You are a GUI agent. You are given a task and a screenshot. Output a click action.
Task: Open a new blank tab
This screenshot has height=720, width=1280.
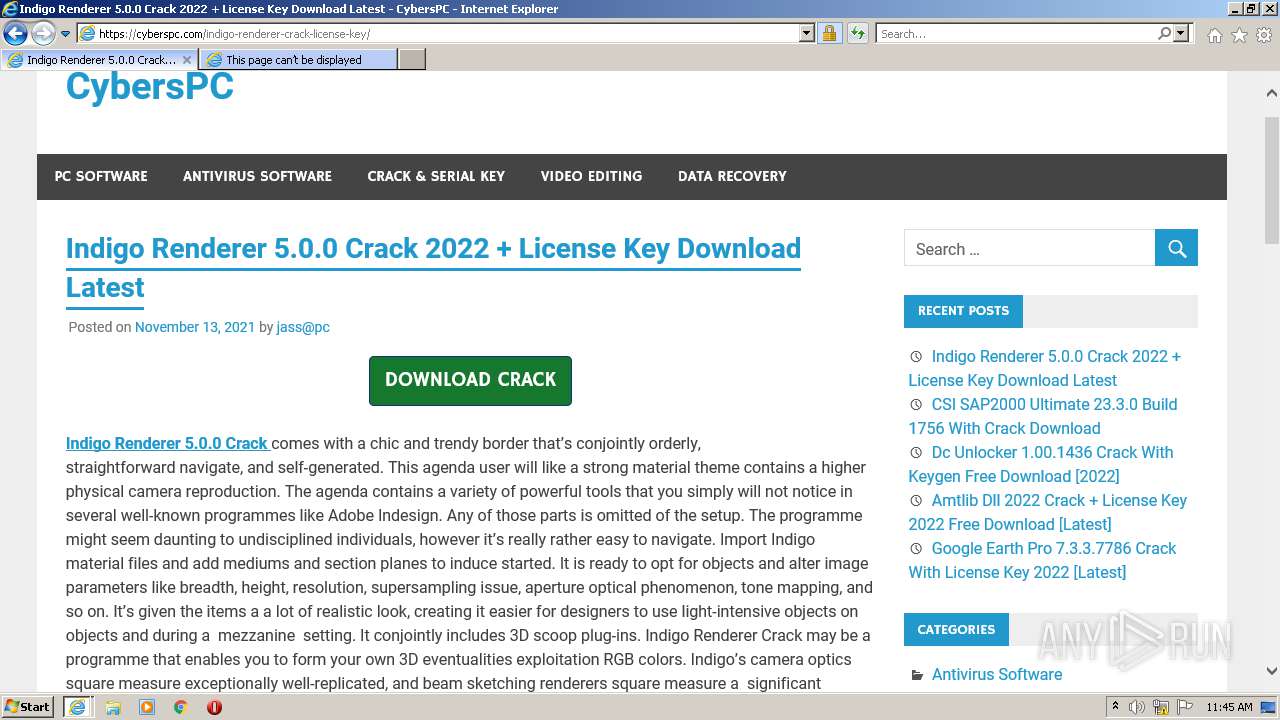click(x=412, y=59)
